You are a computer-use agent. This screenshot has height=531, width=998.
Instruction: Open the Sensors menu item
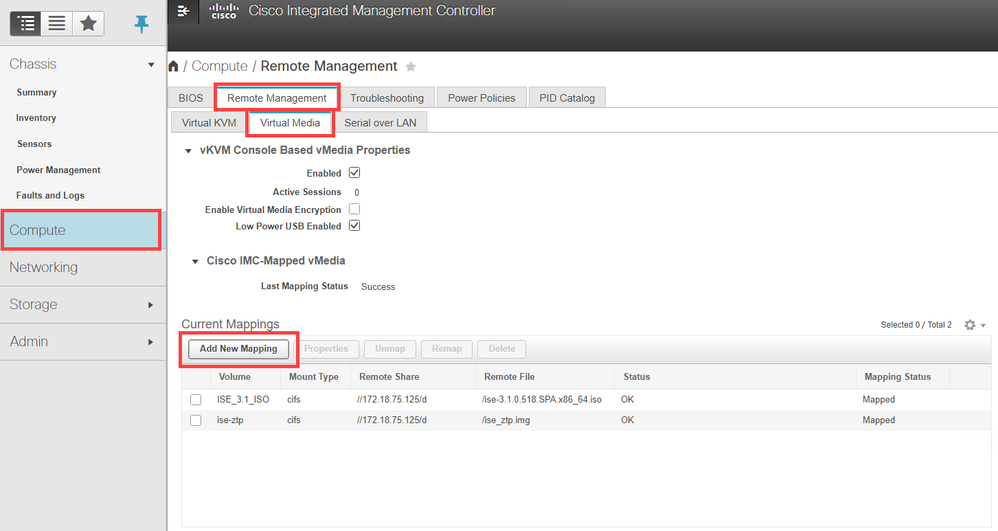34,144
